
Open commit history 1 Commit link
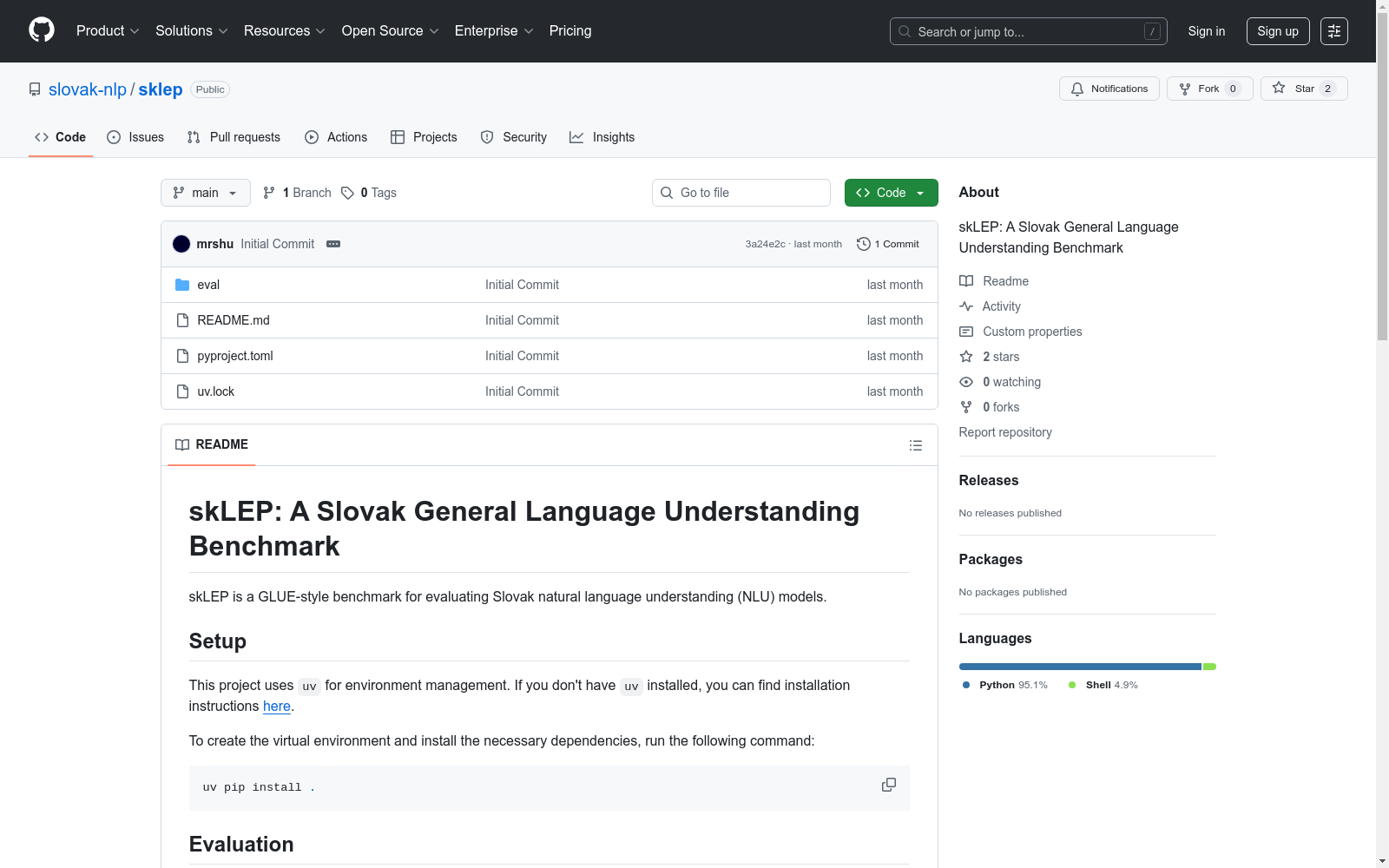(x=888, y=244)
